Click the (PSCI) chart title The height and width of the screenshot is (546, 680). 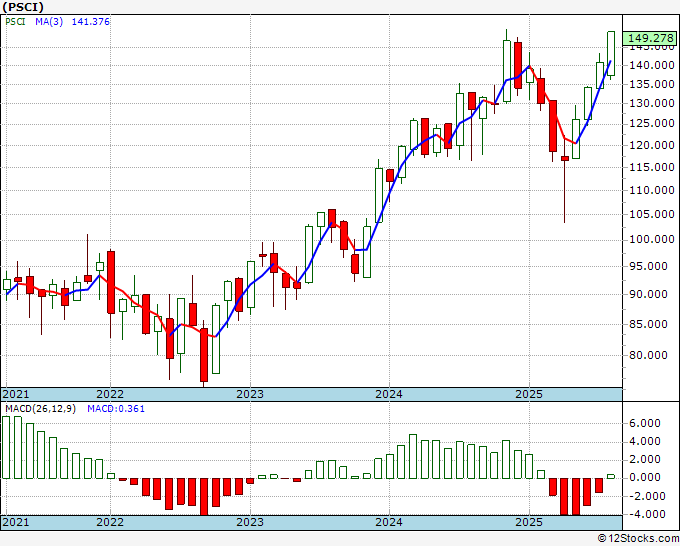23,7
